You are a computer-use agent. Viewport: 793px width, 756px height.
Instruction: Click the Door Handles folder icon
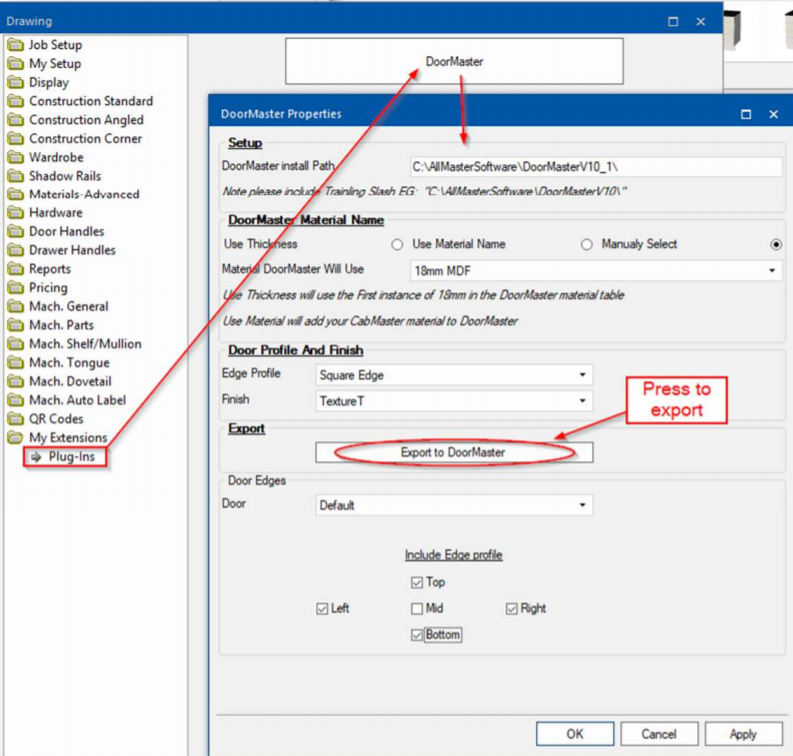tap(16, 232)
